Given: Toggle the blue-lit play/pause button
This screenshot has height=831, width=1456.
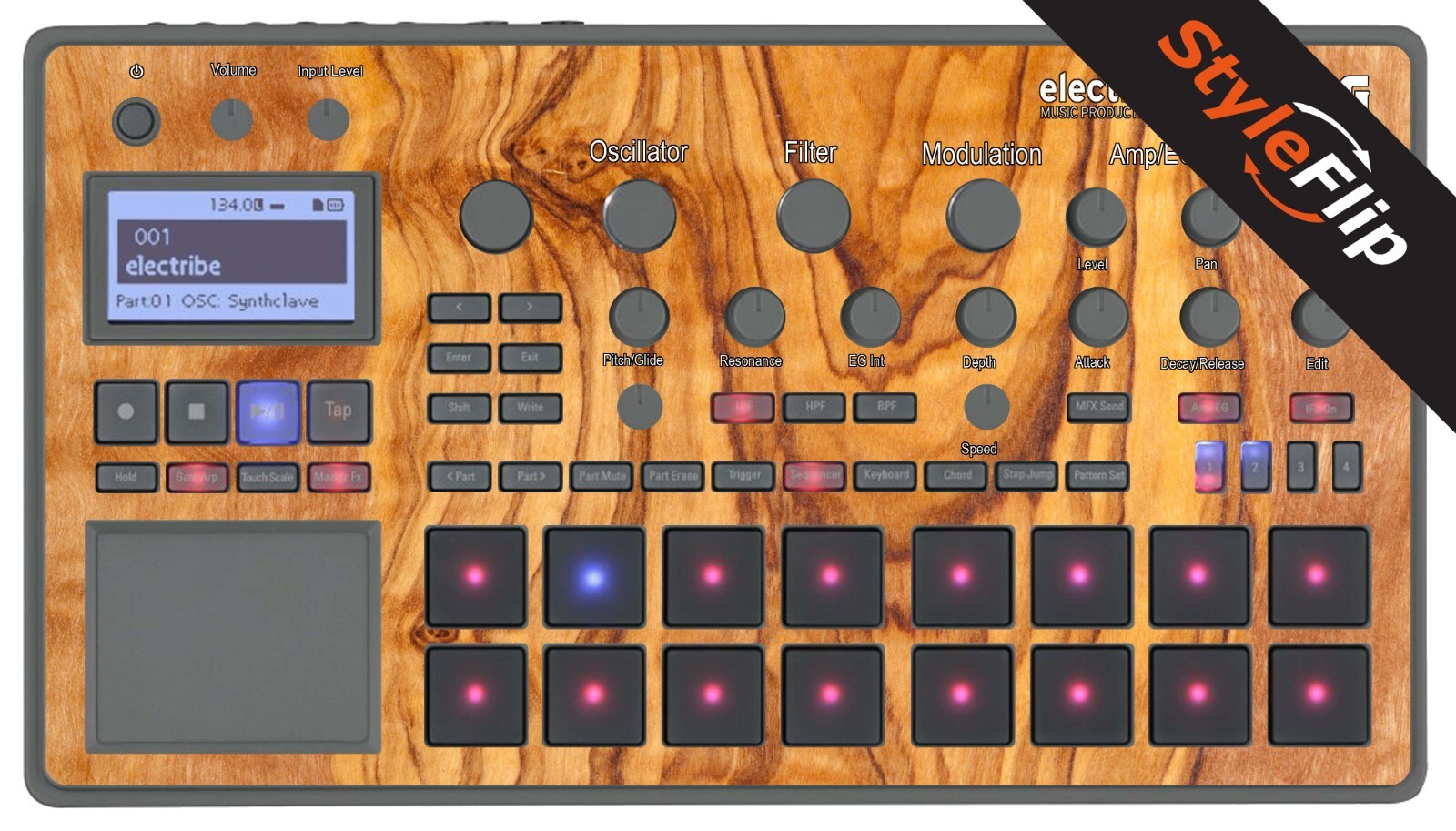Looking at the screenshot, I should [x=268, y=411].
